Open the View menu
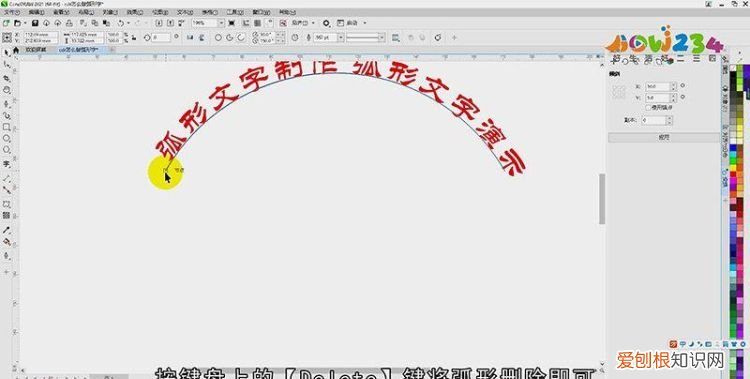The image size is (750, 379). [x=60, y=12]
